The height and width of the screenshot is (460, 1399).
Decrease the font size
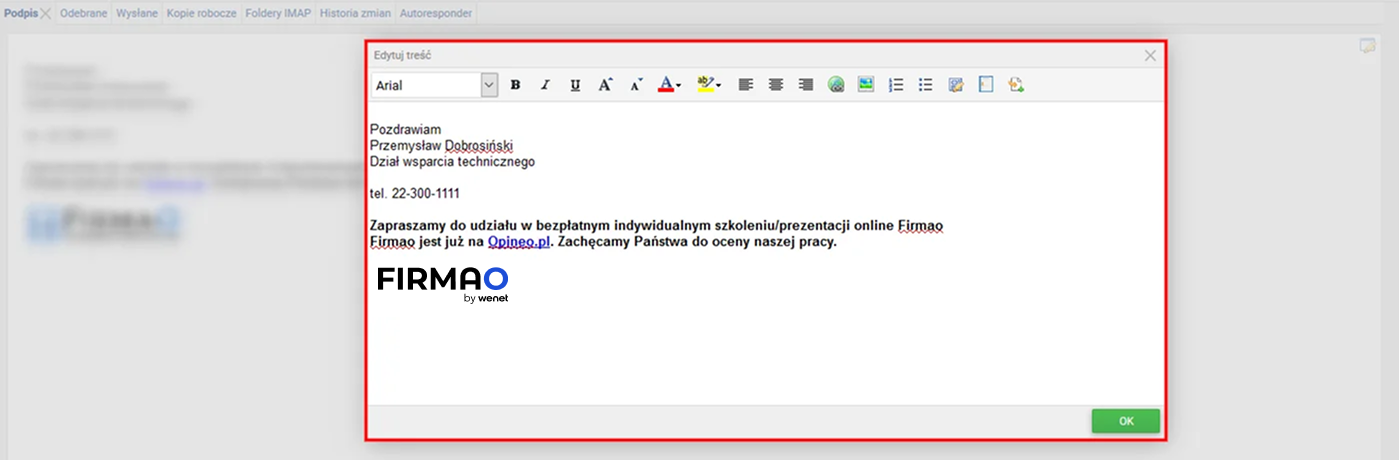click(x=636, y=85)
